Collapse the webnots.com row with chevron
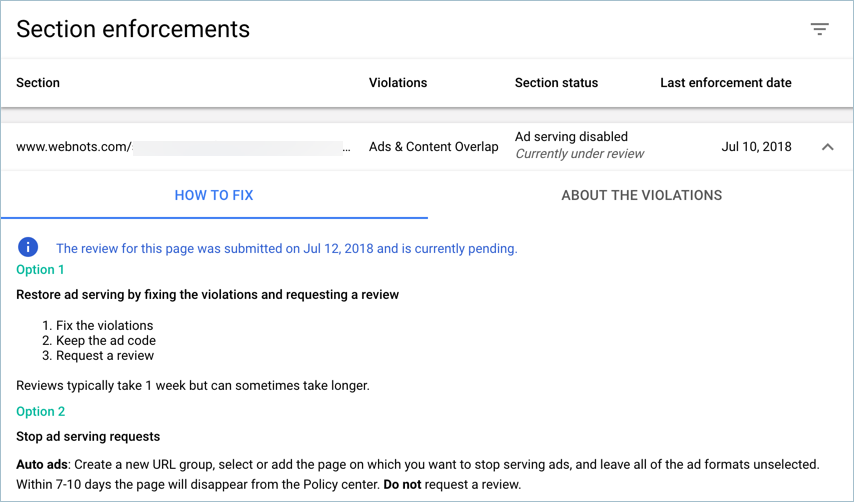 [x=827, y=147]
